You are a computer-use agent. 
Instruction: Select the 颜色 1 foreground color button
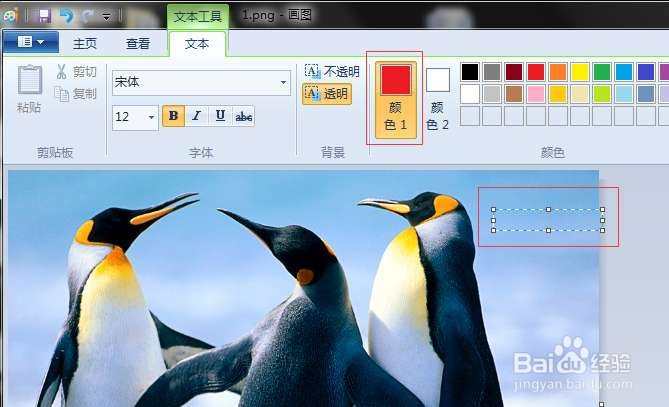pos(396,100)
